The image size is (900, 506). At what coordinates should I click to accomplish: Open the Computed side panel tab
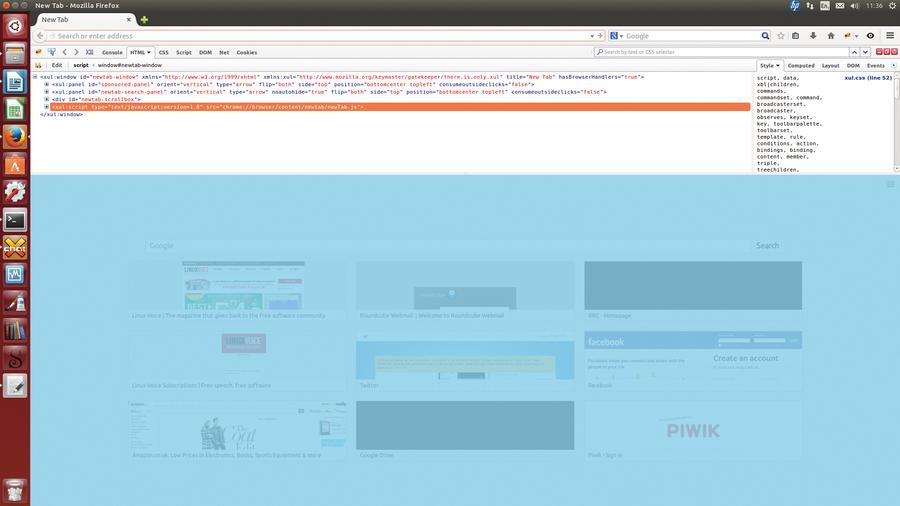pyautogui.click(x=801, y=65)
